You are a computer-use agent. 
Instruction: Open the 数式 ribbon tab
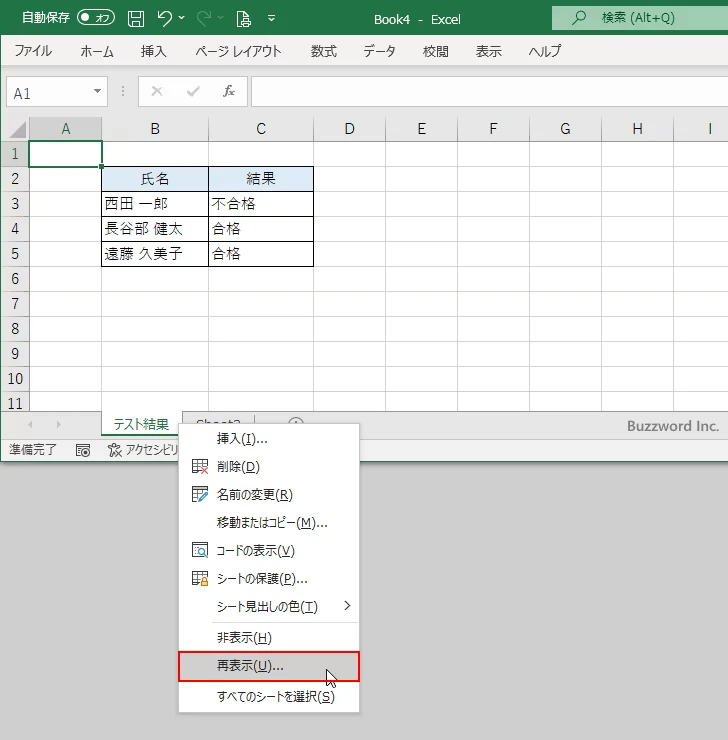click(324, 50)
